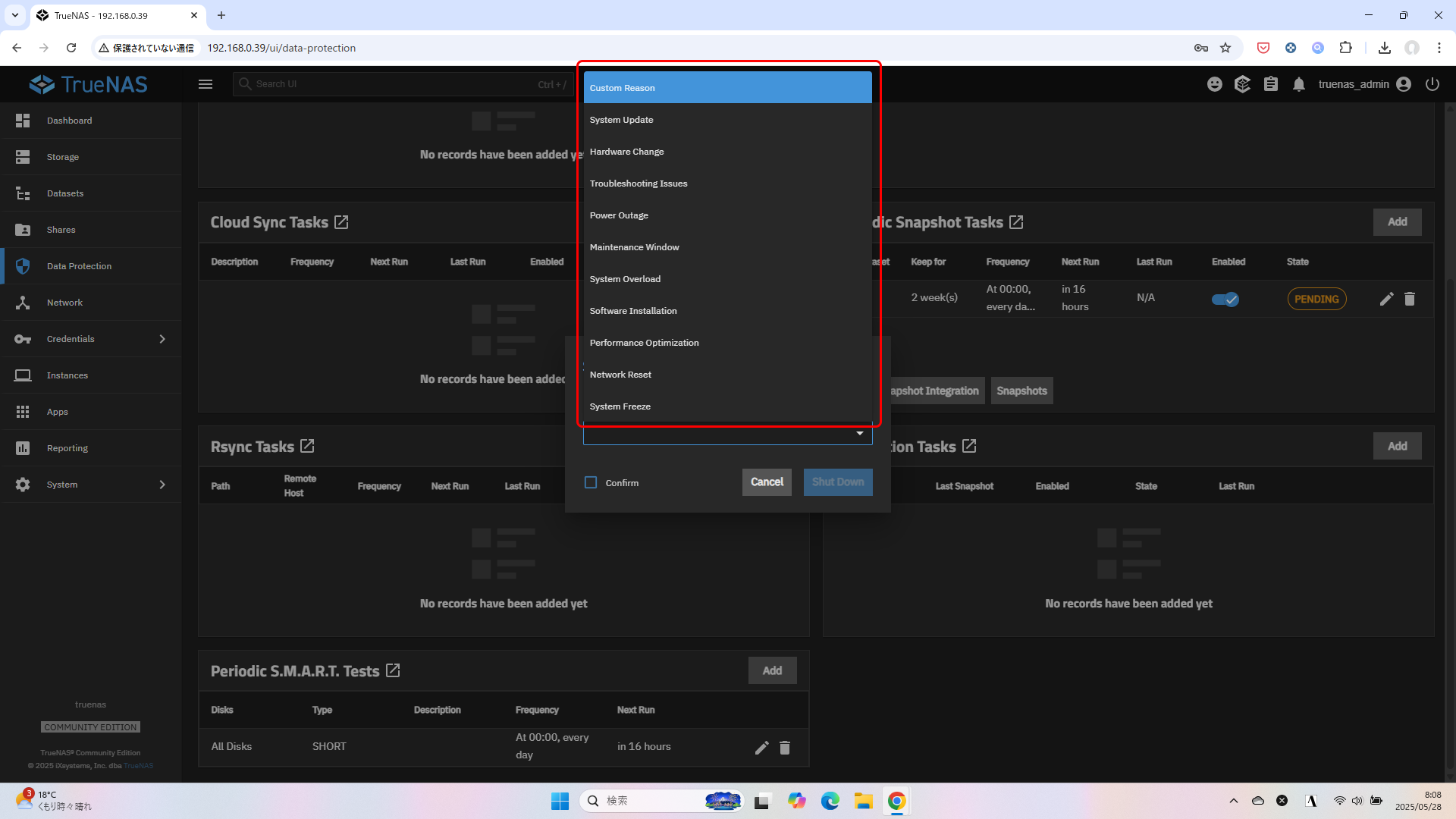Open Storage from the sidebar

pos(91,157)
